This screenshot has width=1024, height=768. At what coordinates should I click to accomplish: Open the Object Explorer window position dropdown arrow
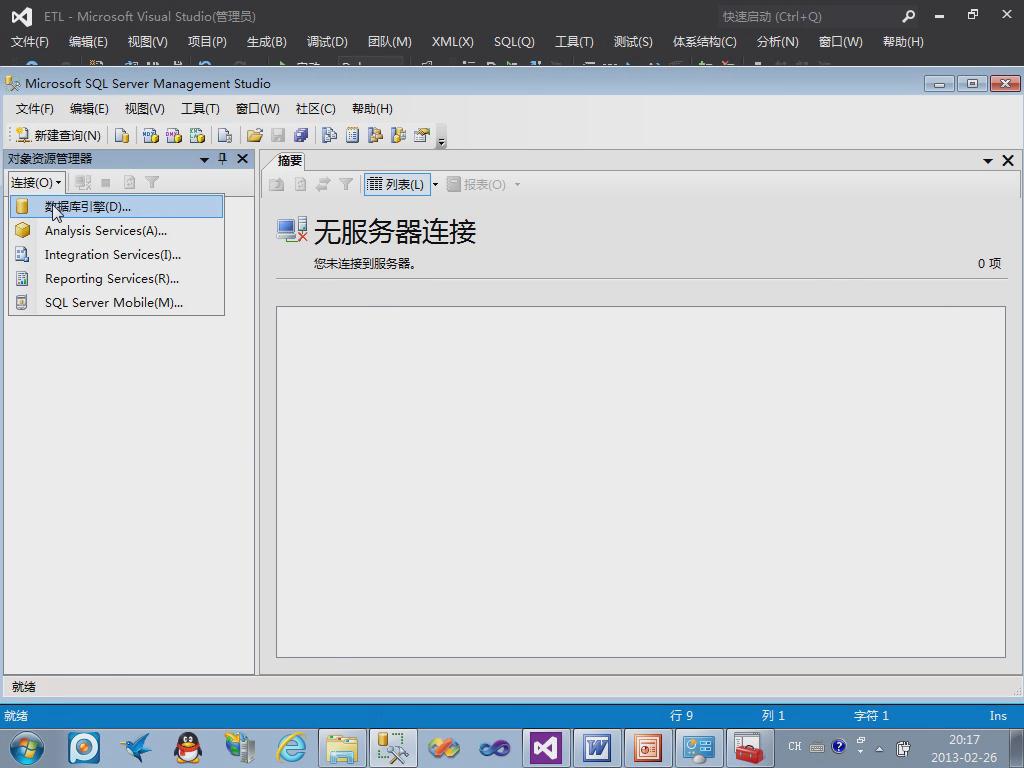pos(204,159)
